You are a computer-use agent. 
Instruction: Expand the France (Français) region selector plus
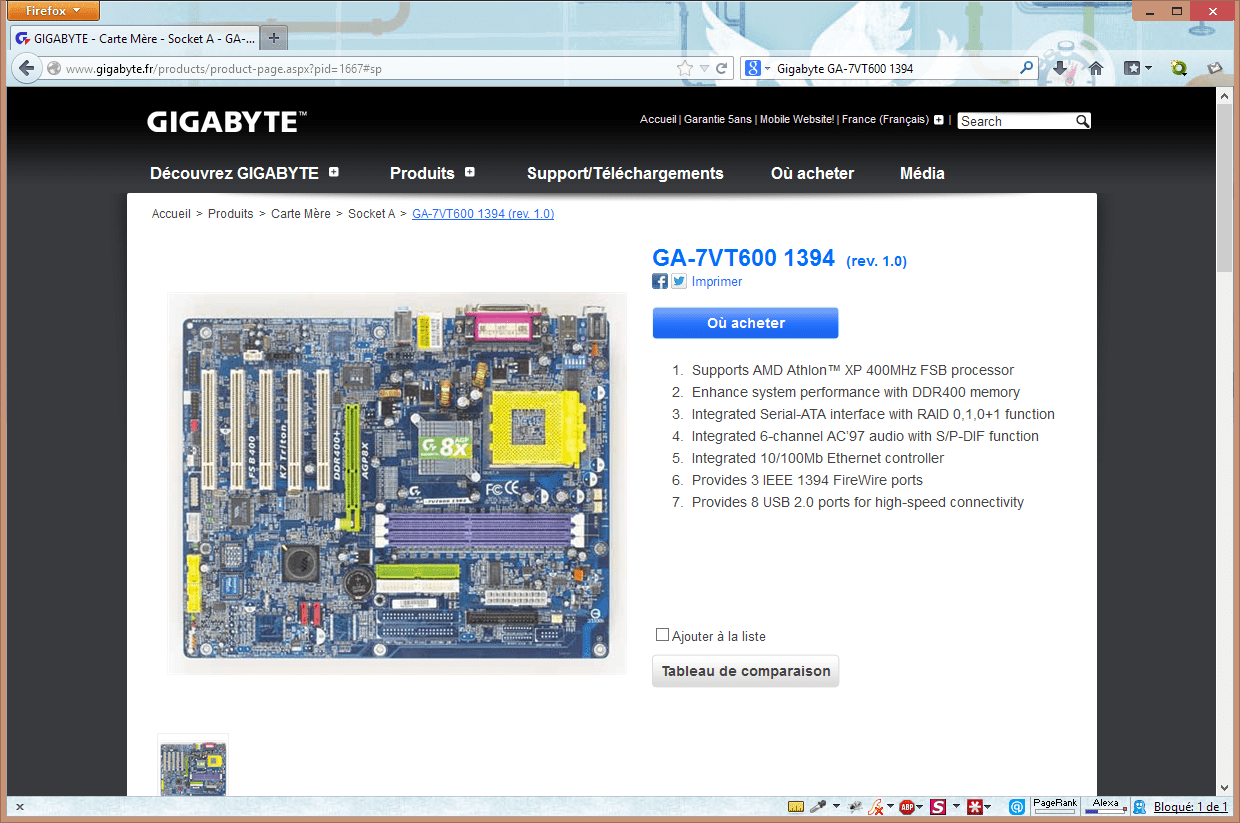coord(938,120)
